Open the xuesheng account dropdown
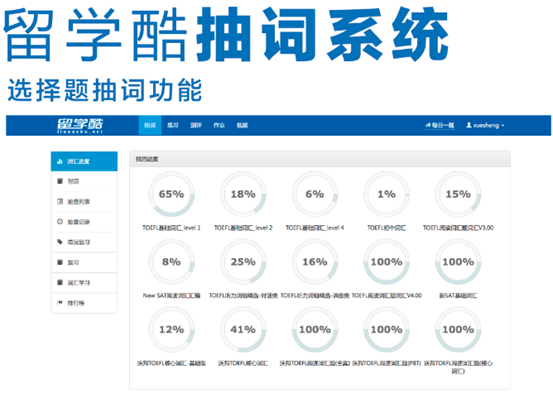The width and height of the screenshot is (553, 394). coord(485,125)
